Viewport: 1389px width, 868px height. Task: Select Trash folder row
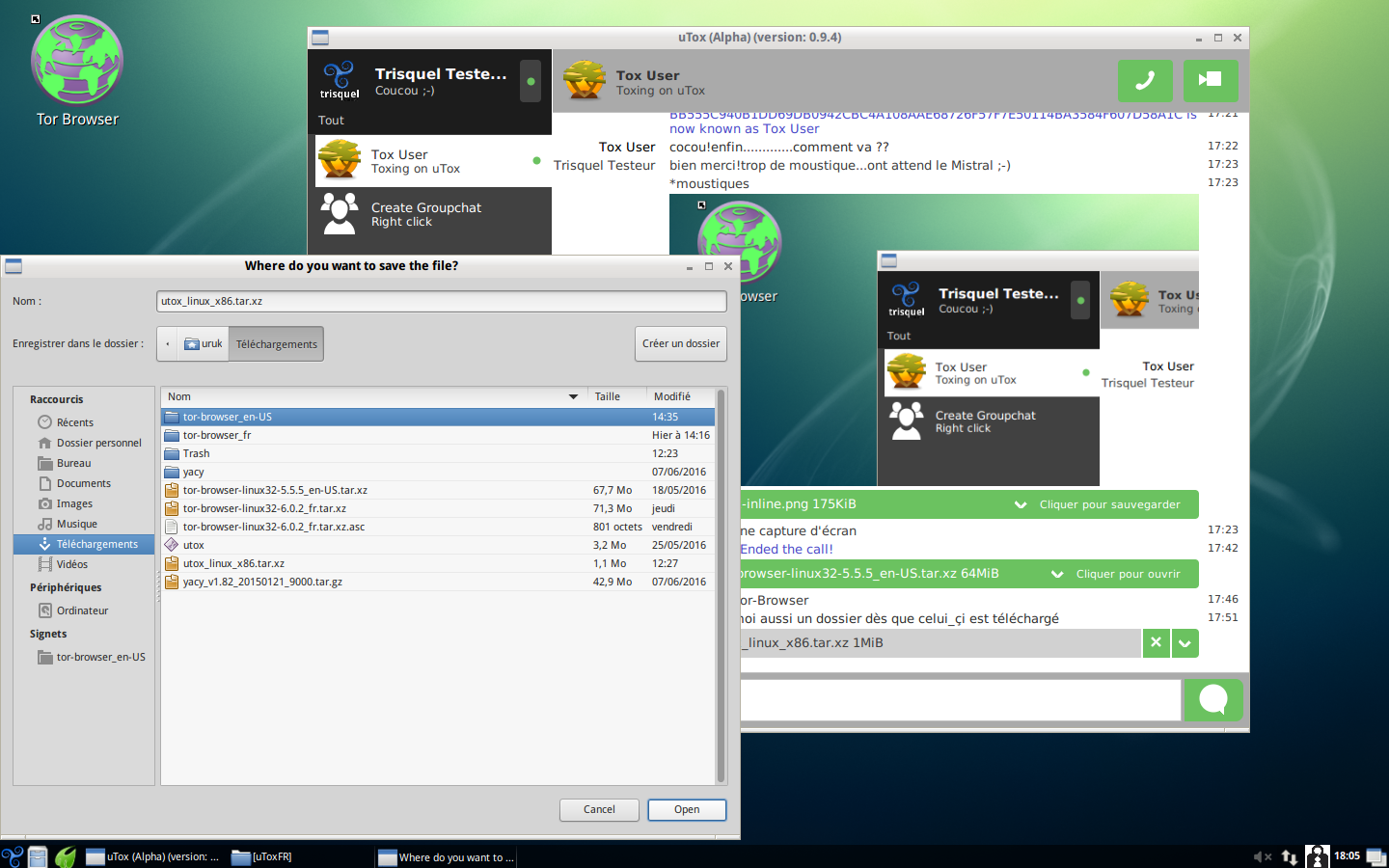click(438, 453)
